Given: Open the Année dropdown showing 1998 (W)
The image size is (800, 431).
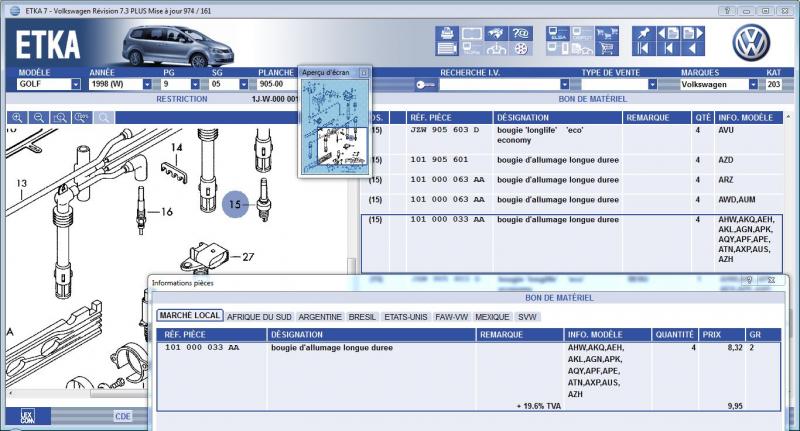Looking at the screenshot, I should (x=147, y=84).
